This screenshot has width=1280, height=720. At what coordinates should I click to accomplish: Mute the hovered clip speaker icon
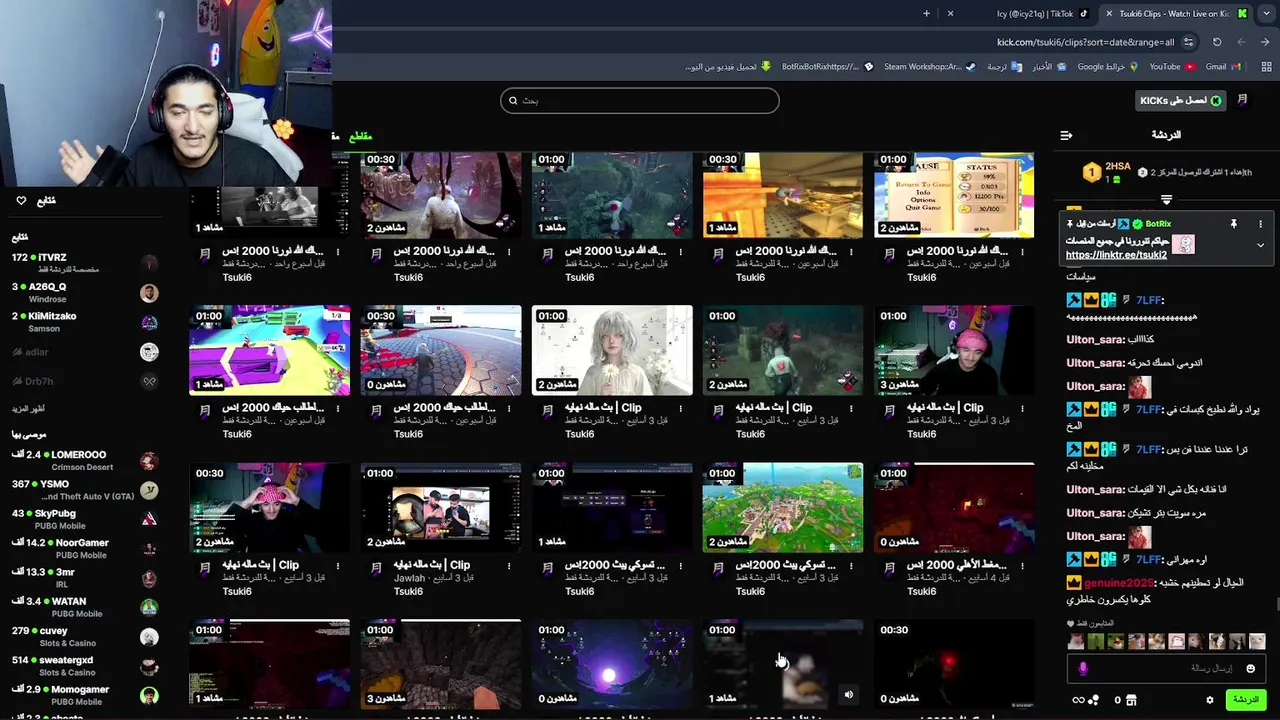pyautogui.click(x=849, y=695)
